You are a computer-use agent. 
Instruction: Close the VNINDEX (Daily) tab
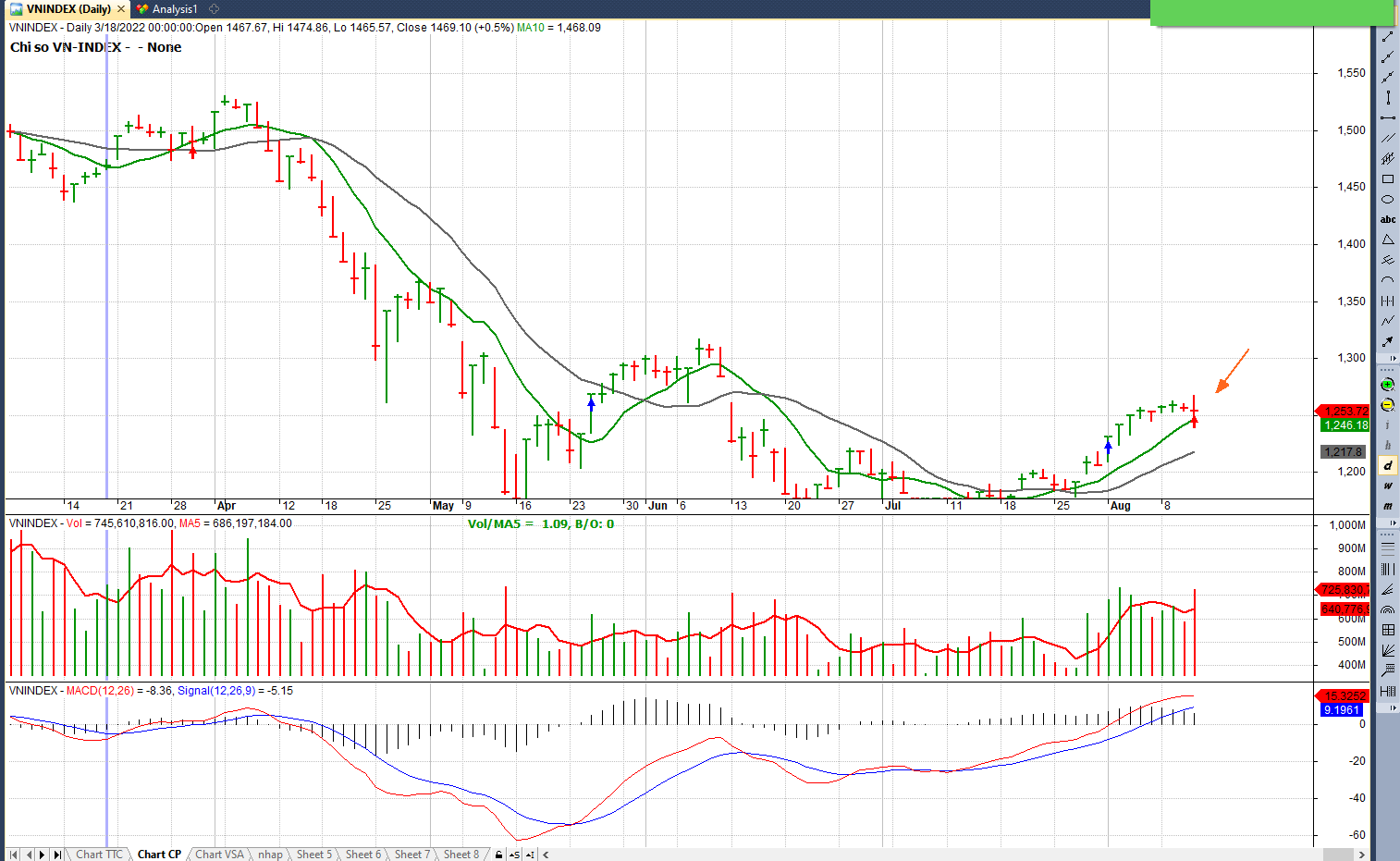(121, 9)
